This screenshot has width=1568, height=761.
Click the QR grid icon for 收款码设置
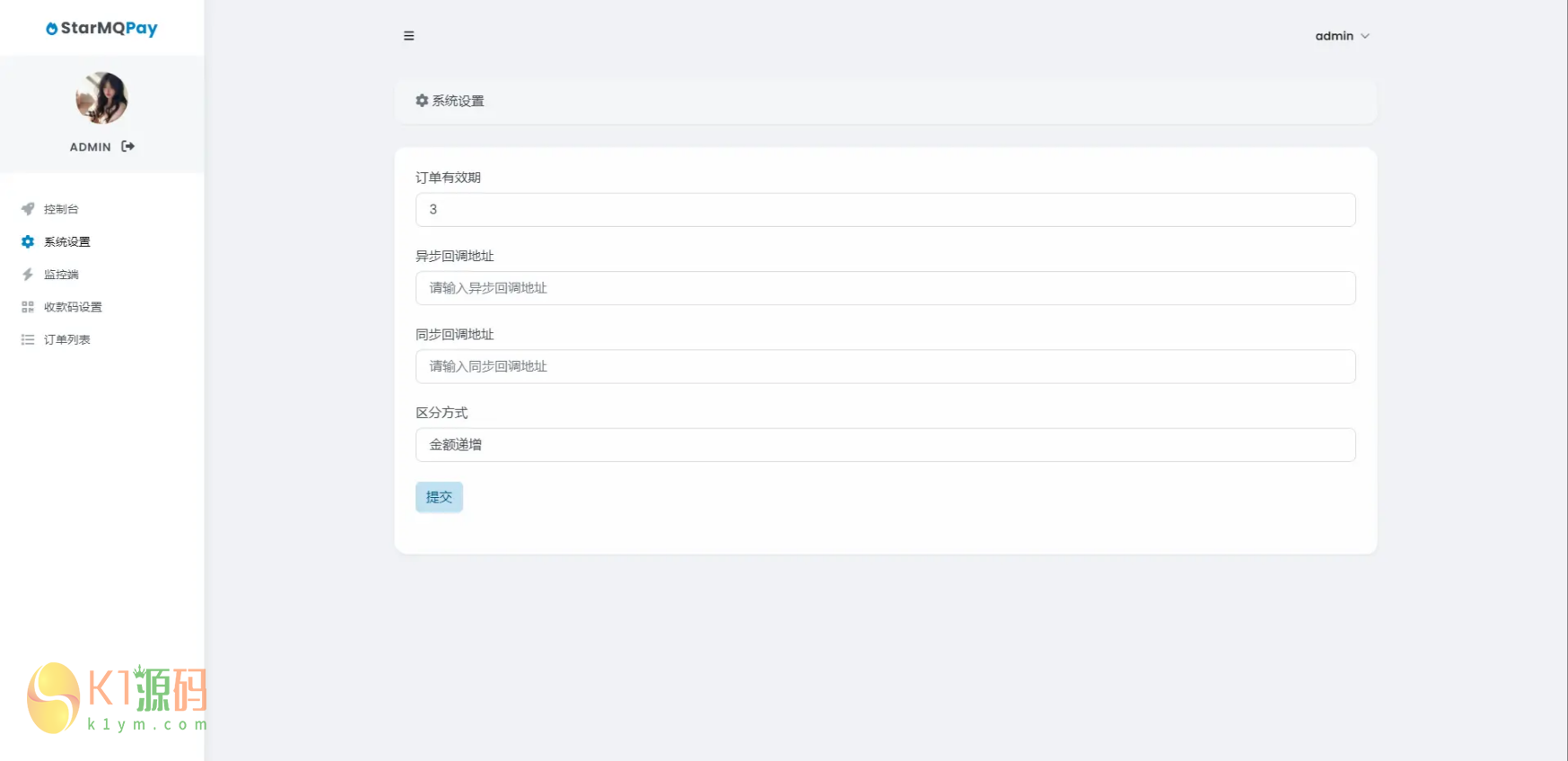(28, 307)
